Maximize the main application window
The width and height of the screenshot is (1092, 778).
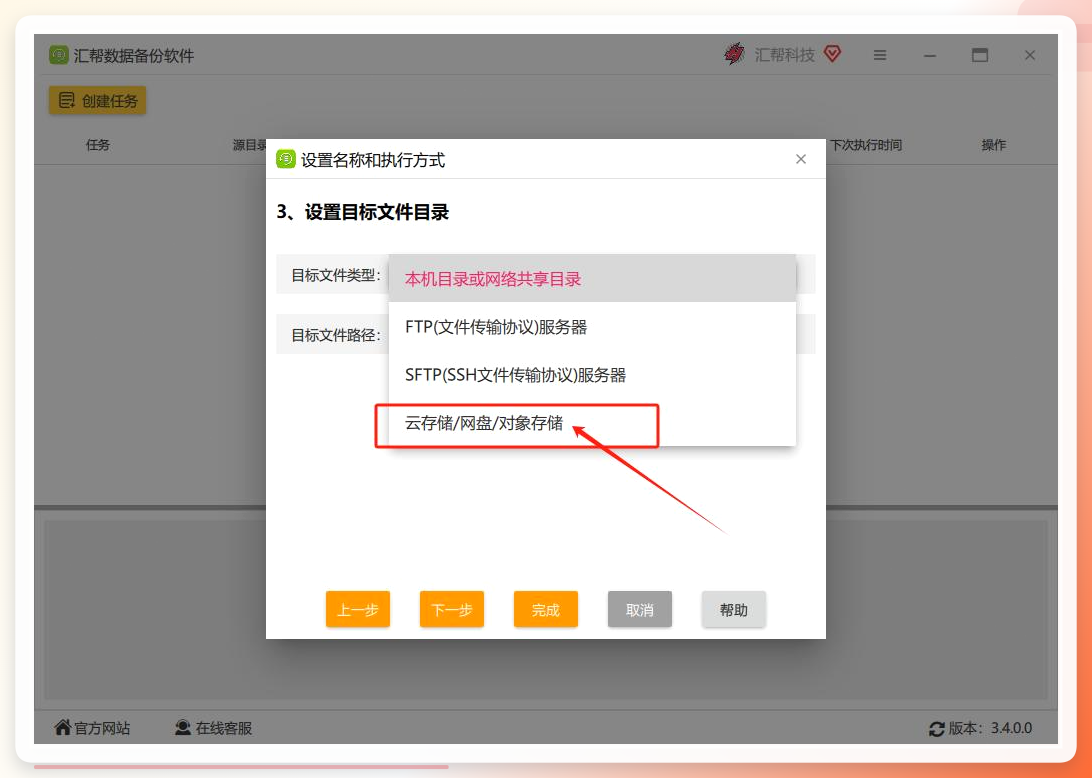980,55
